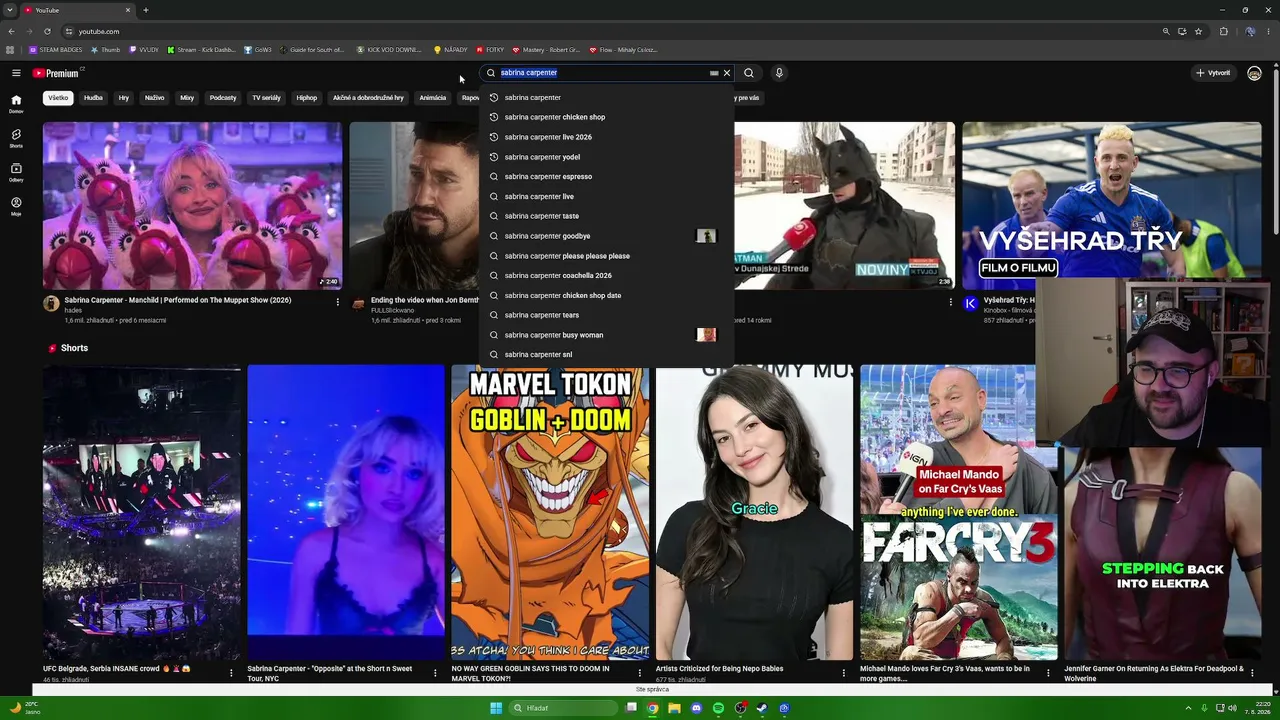The height and width of the screenshot is (720, 1280).
Task: Open the Vyšehrad Try film thumbnail
Action: pyautogui.click(x=1112, y=205)
